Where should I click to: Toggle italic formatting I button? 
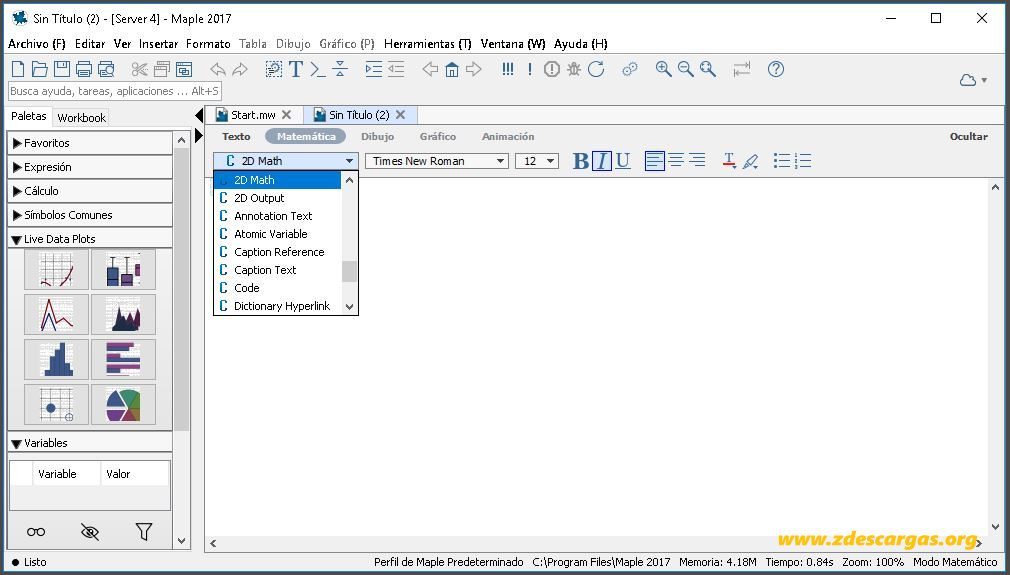[602, 160]
